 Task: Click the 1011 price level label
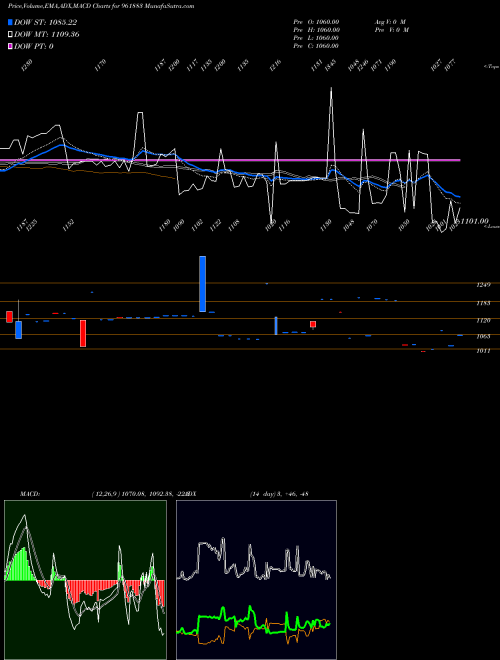[483, 350]
